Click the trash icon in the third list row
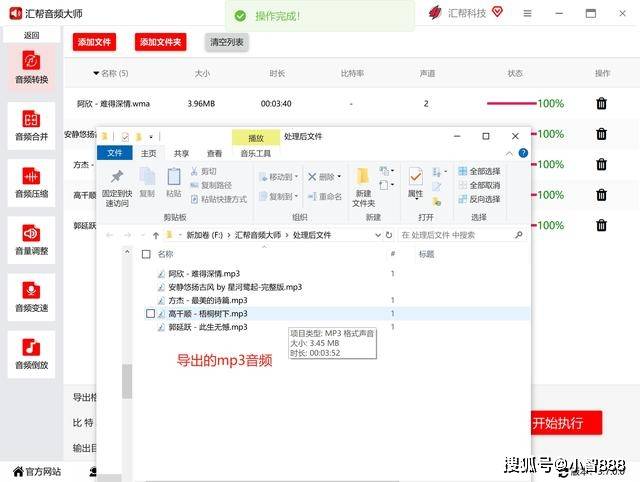Viewport: 640px width, 482px height. pyautogui.click(x=601, y=164)
